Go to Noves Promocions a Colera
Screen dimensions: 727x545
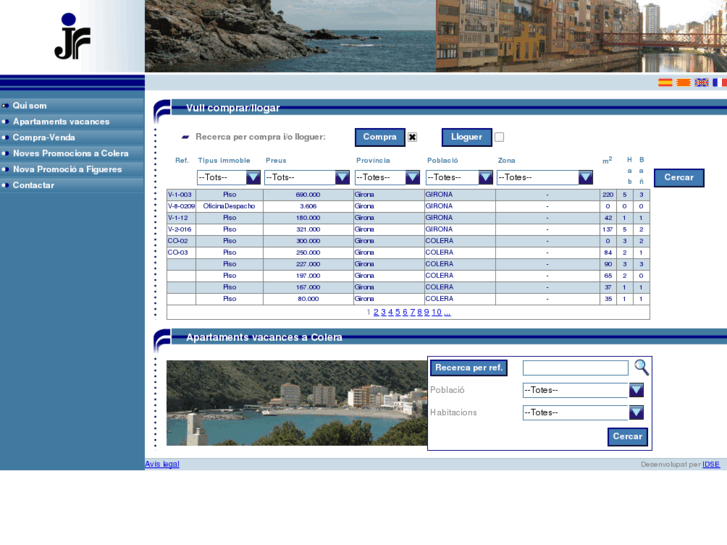pyautogui.click(x=70, y=154)
